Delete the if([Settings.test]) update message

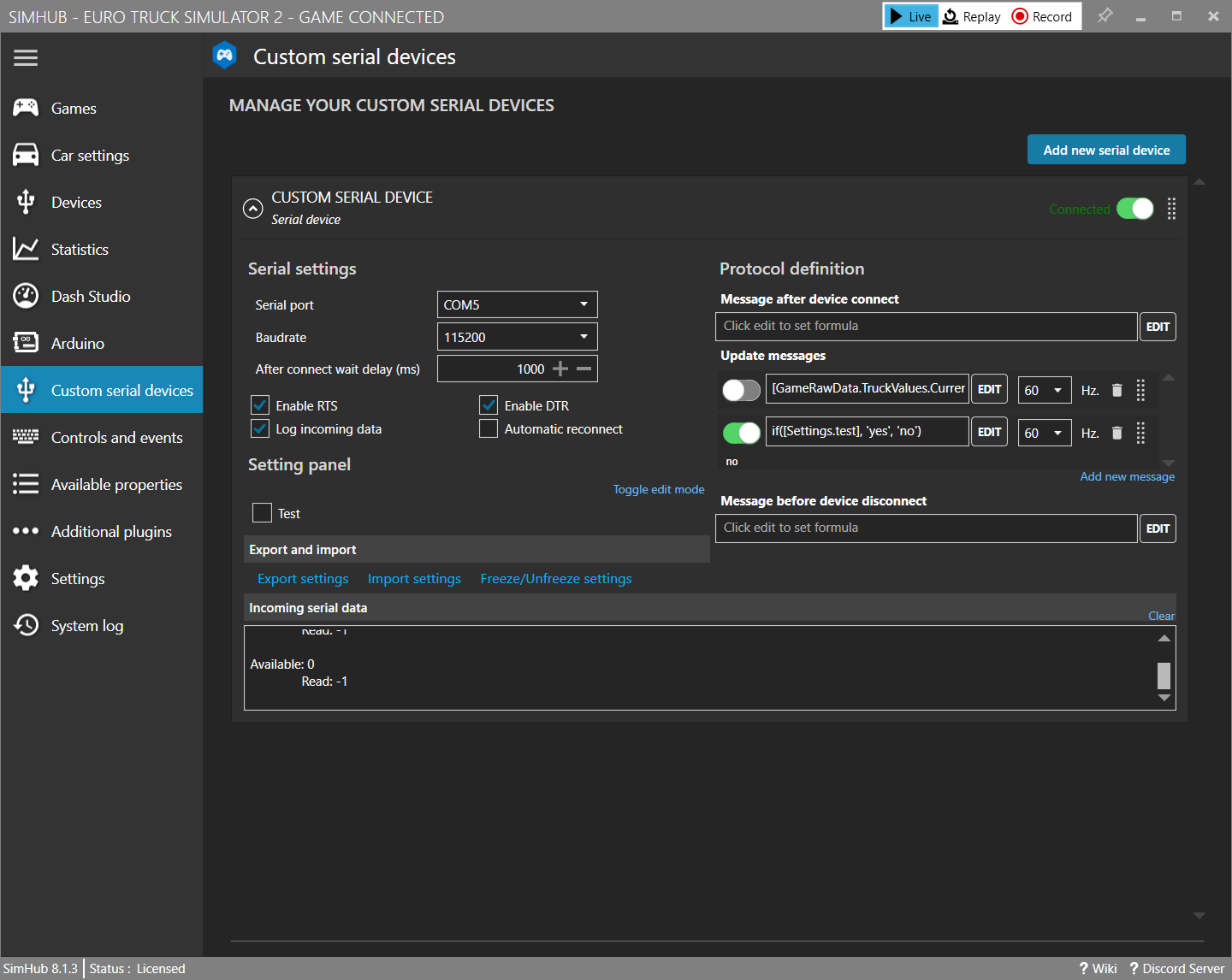(1116, 433)
